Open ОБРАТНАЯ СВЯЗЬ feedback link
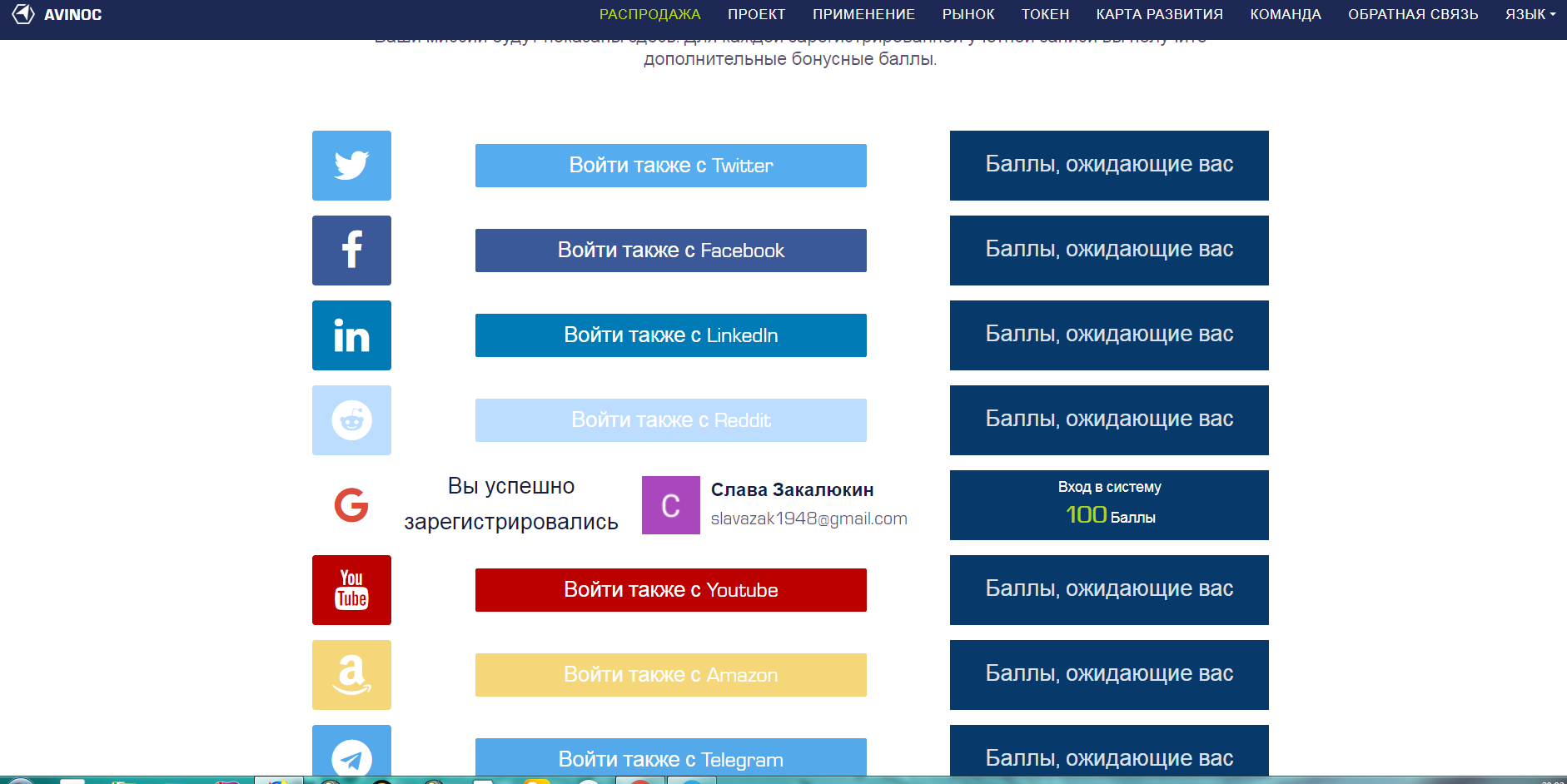This screenshot has height=784, width=1567. click(1414, 14)
